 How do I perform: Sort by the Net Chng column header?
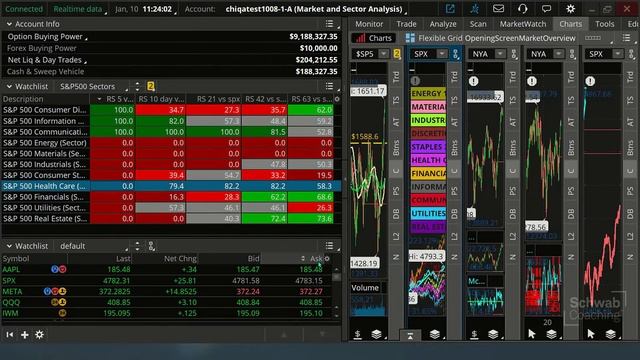click(x=165, y=258)
